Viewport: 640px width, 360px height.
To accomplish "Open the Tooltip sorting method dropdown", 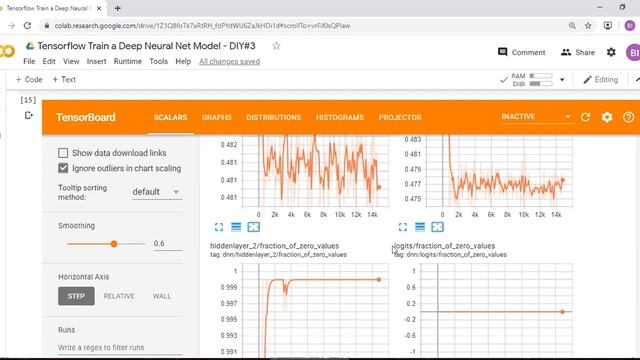I will tap(156, 192).
